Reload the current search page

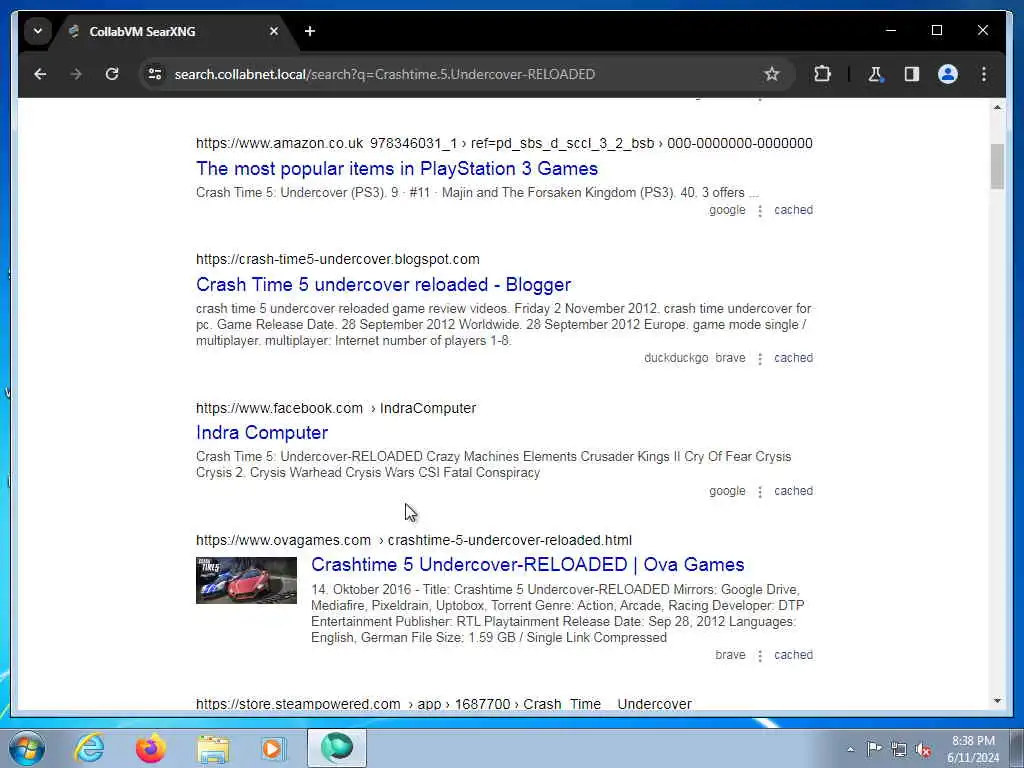point(112,74)
